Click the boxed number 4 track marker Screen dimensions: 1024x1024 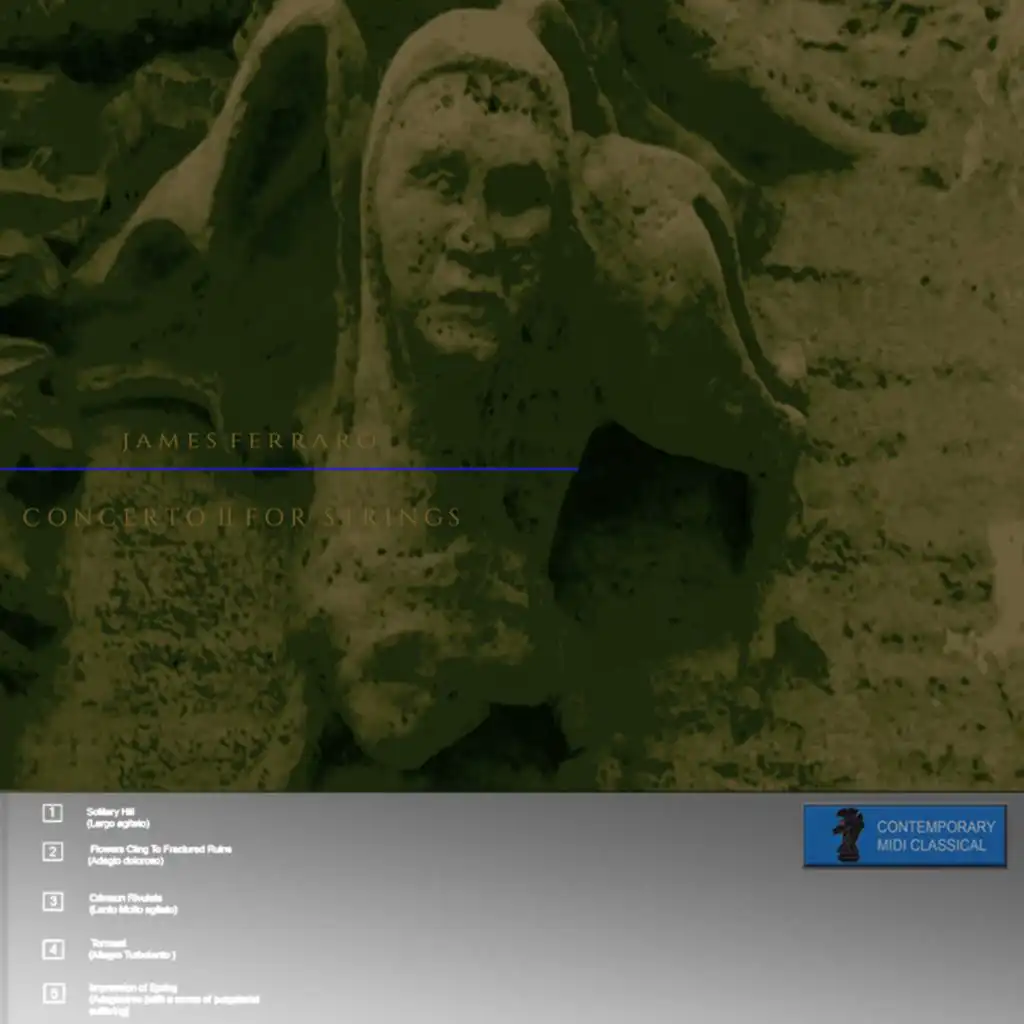[54, 950]
